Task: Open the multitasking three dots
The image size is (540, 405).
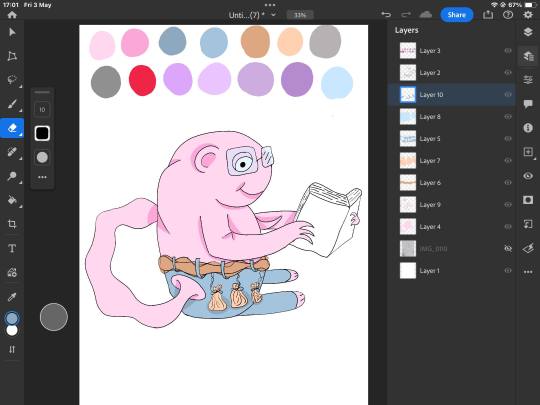Action: point(270,5)
